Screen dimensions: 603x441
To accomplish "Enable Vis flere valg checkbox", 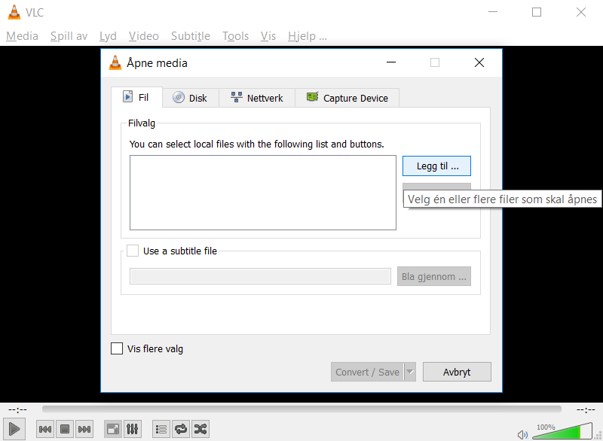I will click(117, 348).
